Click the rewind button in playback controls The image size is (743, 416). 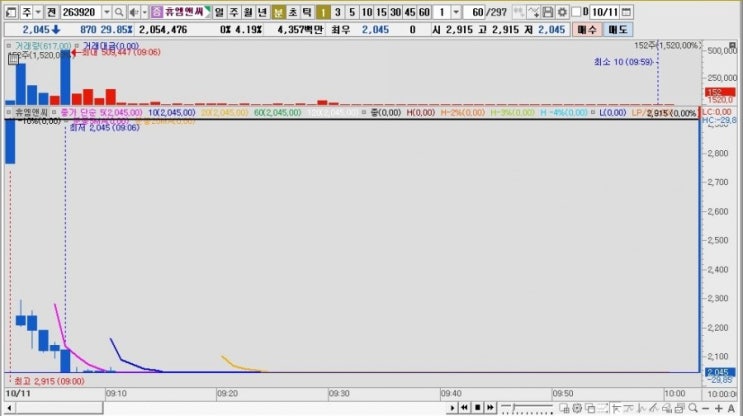click(464, 407)
